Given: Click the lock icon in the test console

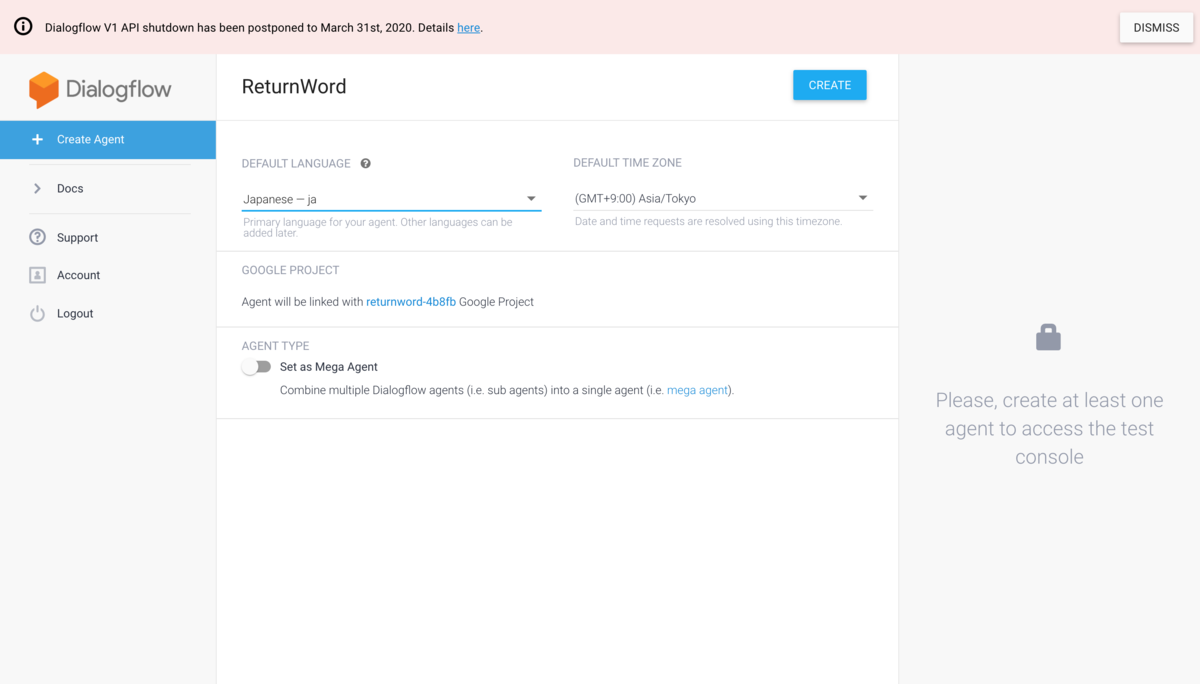Looking at the screenshot, I should 1048,337.
